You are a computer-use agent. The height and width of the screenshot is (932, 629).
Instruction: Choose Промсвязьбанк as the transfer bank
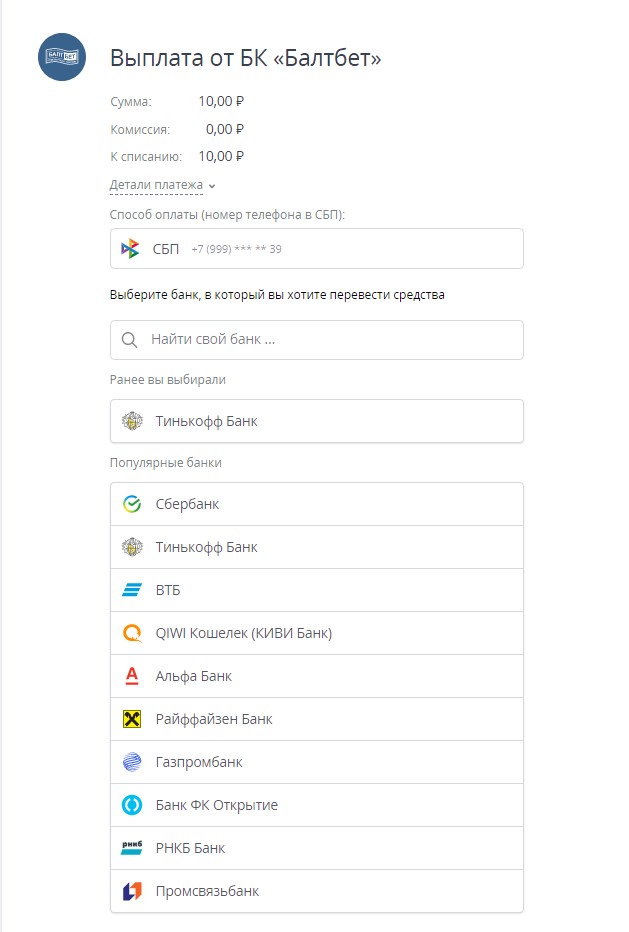point(316,891)
